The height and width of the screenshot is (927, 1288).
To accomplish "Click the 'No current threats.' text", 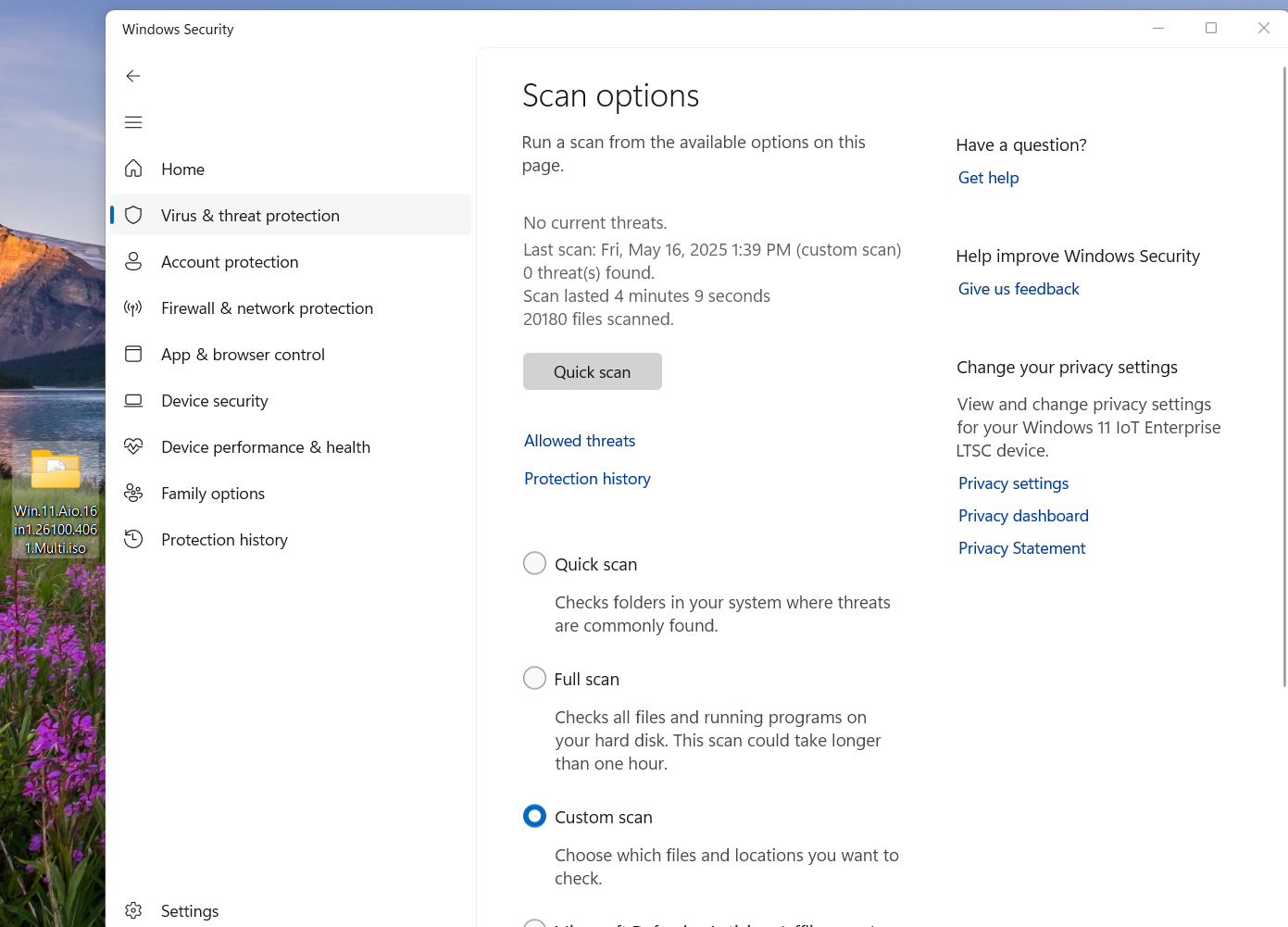I will click(595, 223).
